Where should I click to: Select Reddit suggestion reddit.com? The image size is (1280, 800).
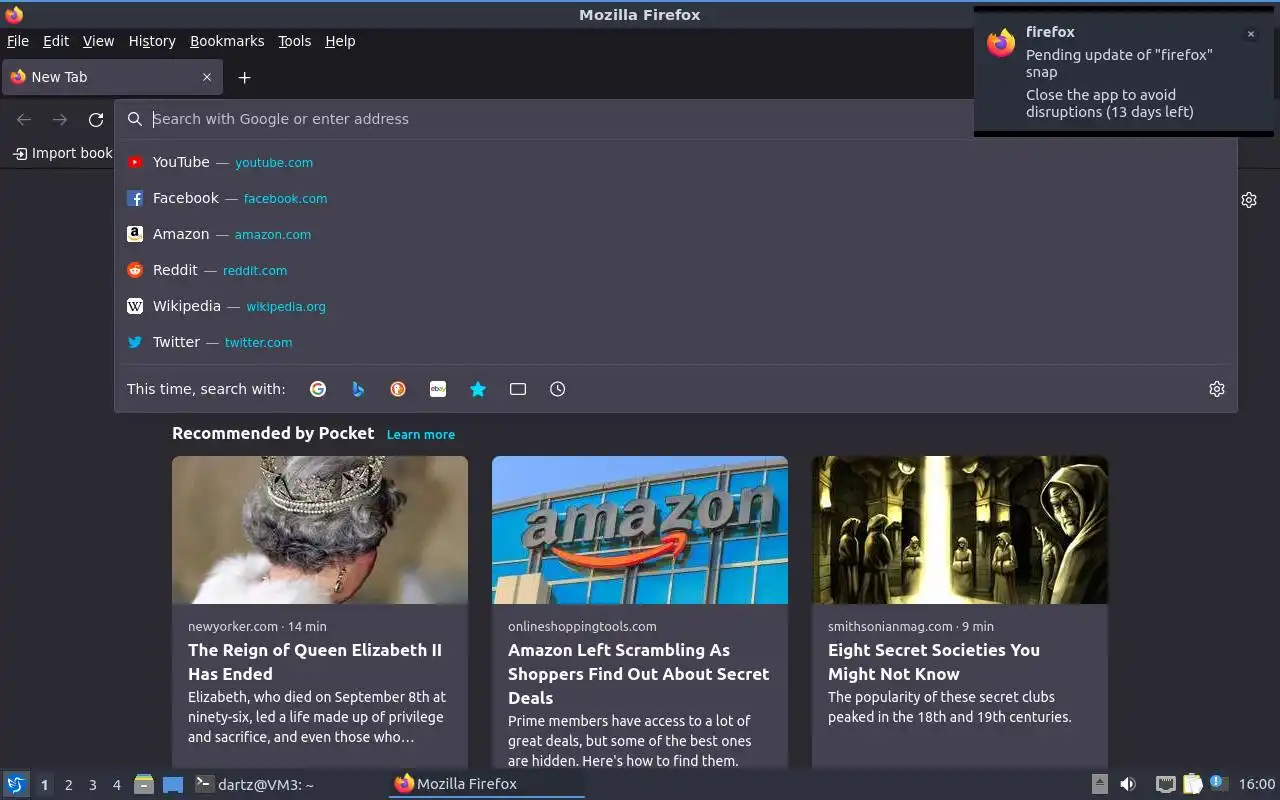click(676, 270)
